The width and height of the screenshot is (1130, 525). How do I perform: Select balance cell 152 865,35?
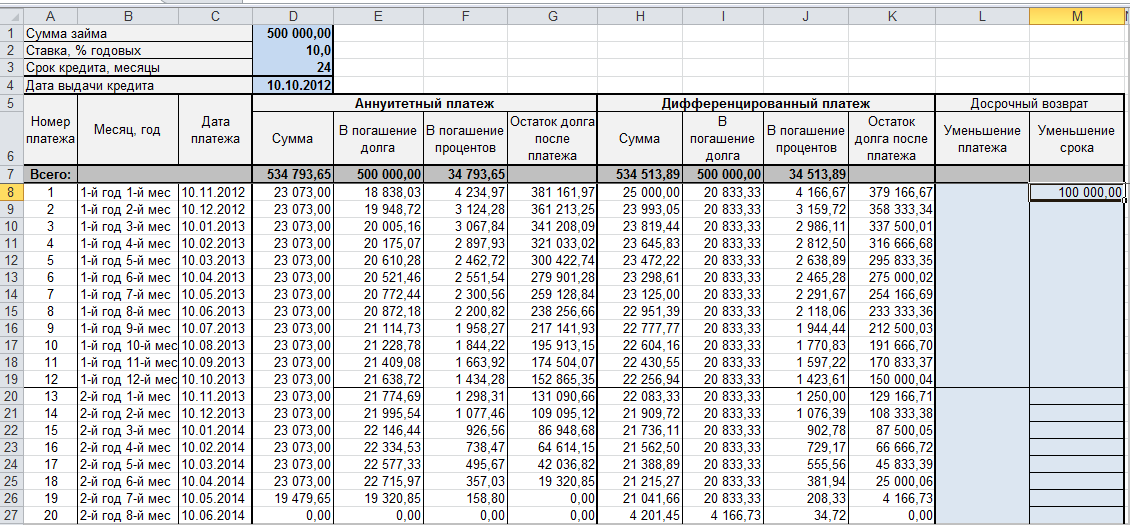[x=552, y=379]
